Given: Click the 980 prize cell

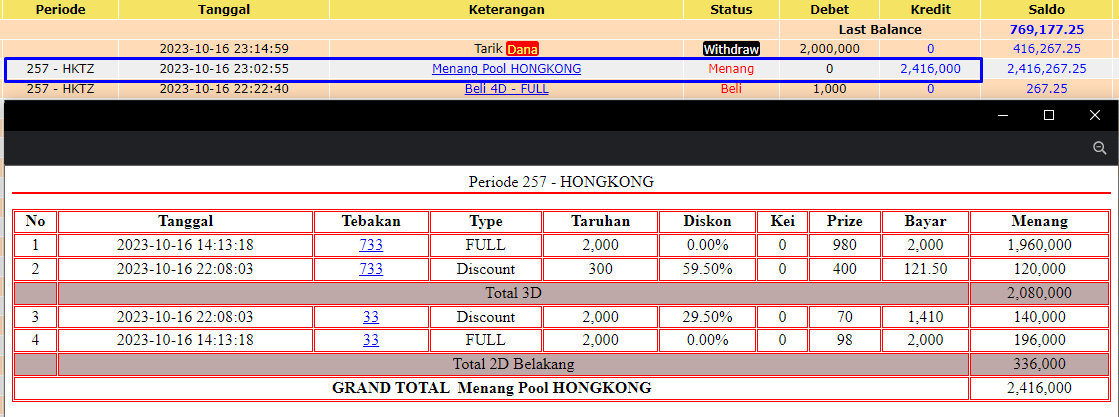Looking at the screenshot, I should [845, 245].
